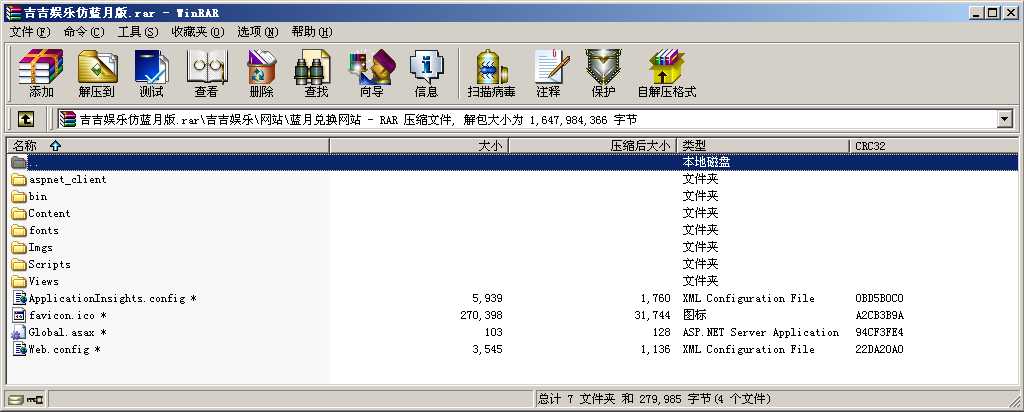This screenshot has width=1024, height=412.
Task: Click the Scripts folder icon
Action: coord(19,264)
